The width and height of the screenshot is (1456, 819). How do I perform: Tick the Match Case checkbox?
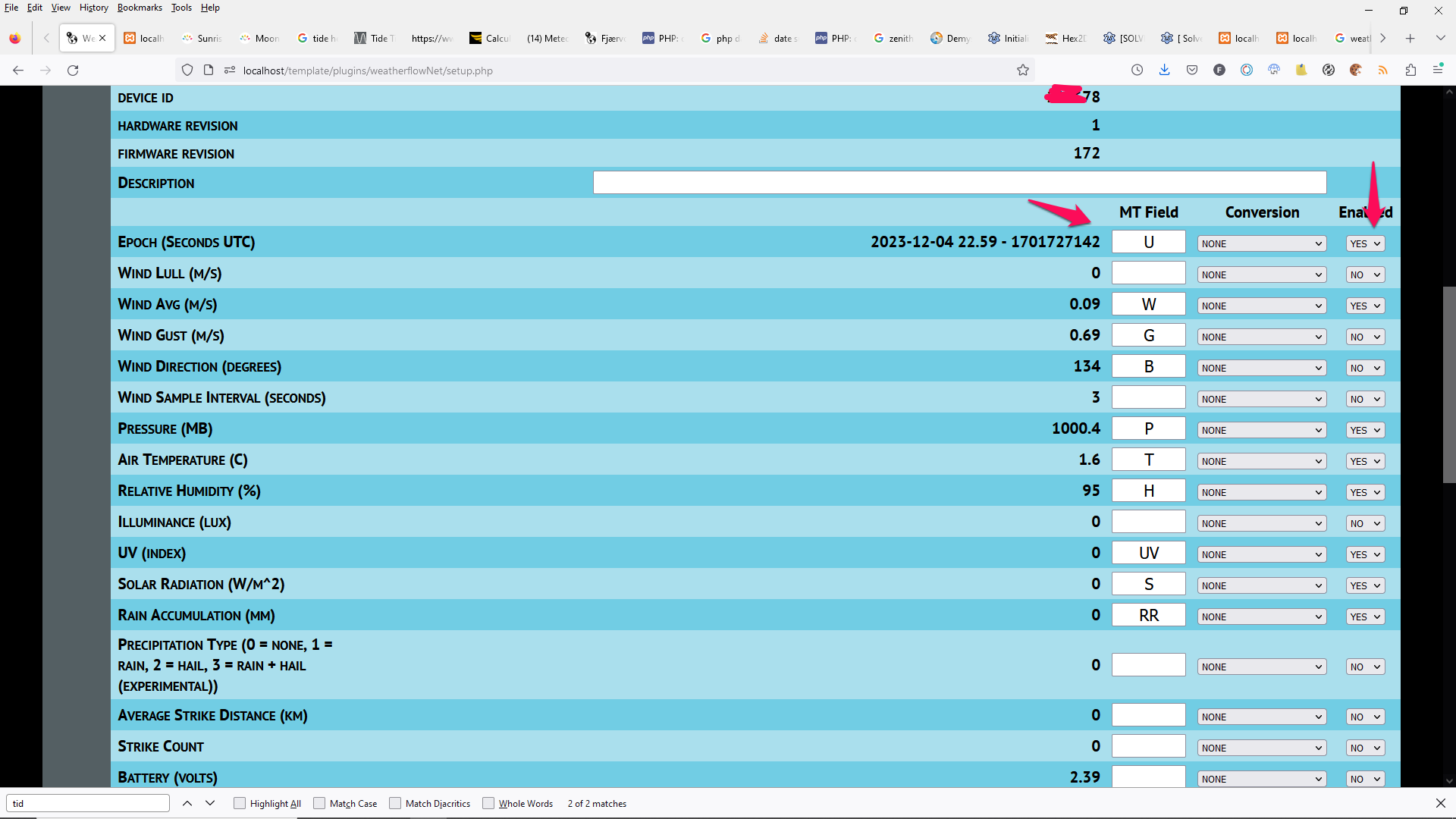[319, 803]
